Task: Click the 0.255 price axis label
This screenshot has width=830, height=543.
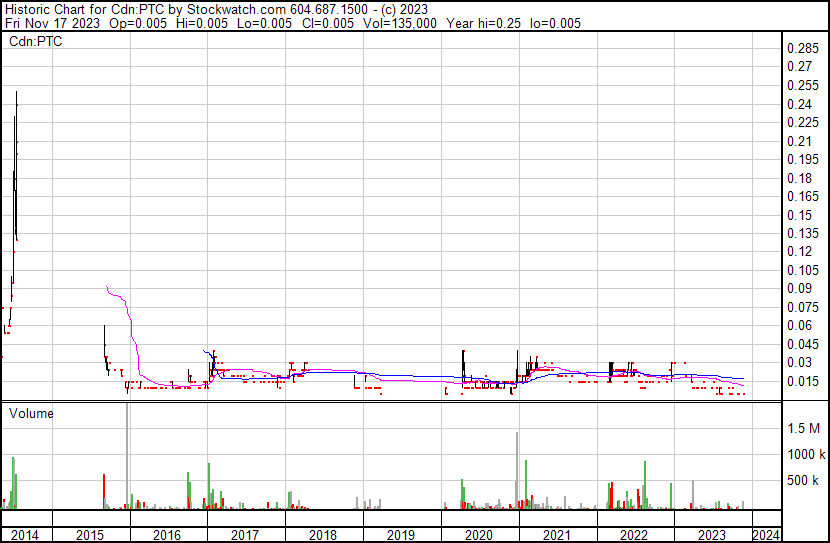Action: coord(803,85)
